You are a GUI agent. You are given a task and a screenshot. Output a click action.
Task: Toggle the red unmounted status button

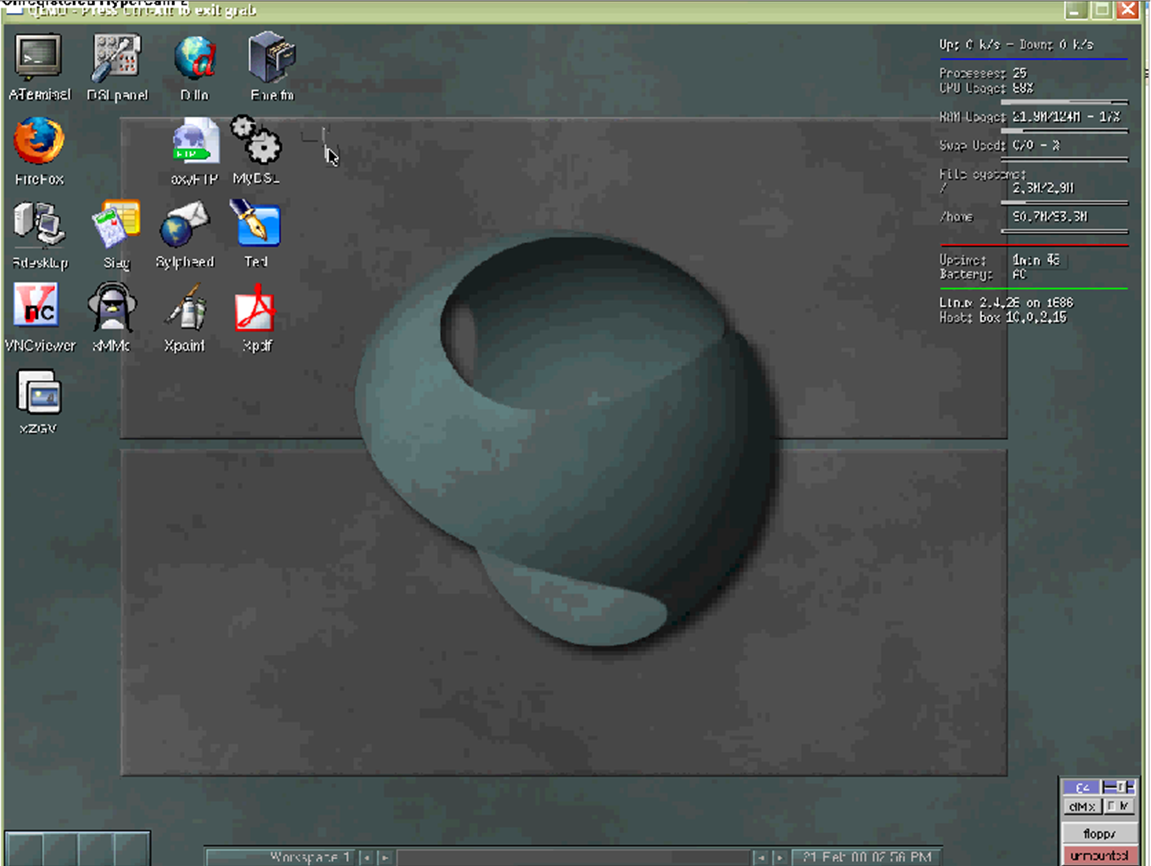coord(1099,856)
